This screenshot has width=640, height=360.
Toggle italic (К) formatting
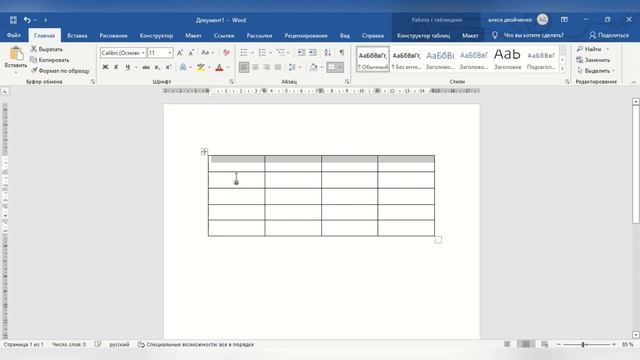tap(116, 67)
